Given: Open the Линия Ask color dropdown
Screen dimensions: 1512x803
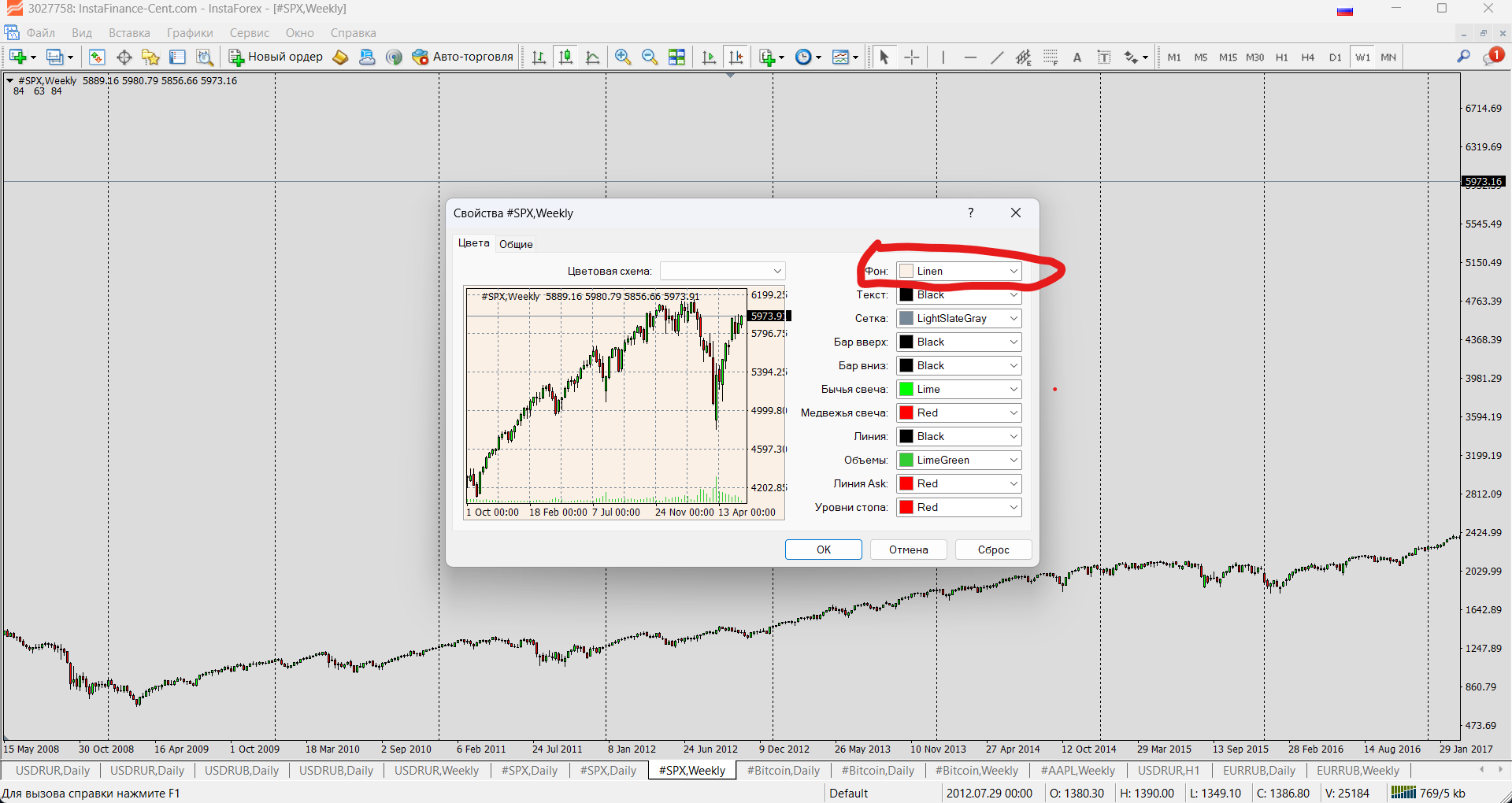Looking at the screenshot, I should [x=959, y=483].
